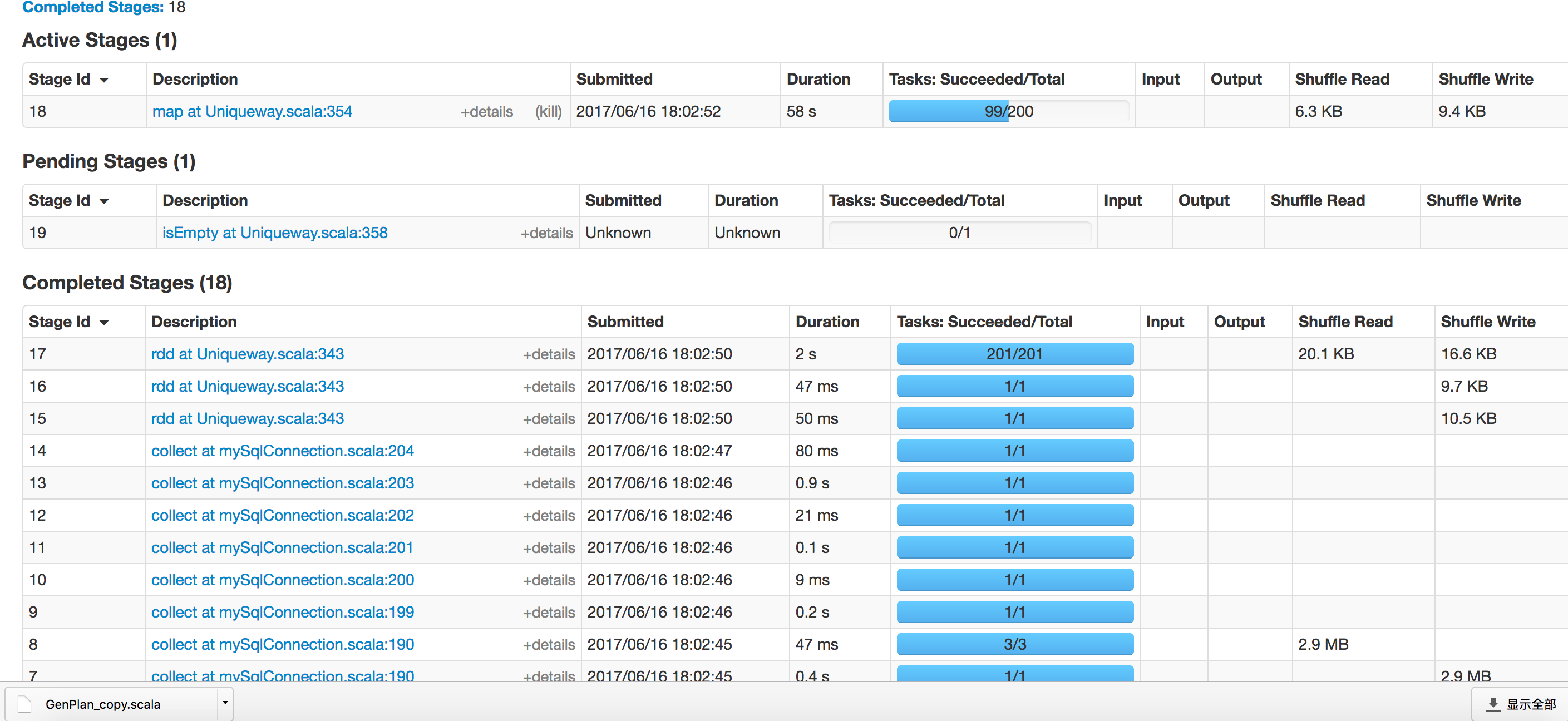
Task: Open isEmpty at Uniqueway.scala:358 link
Action: coord(274,233)
